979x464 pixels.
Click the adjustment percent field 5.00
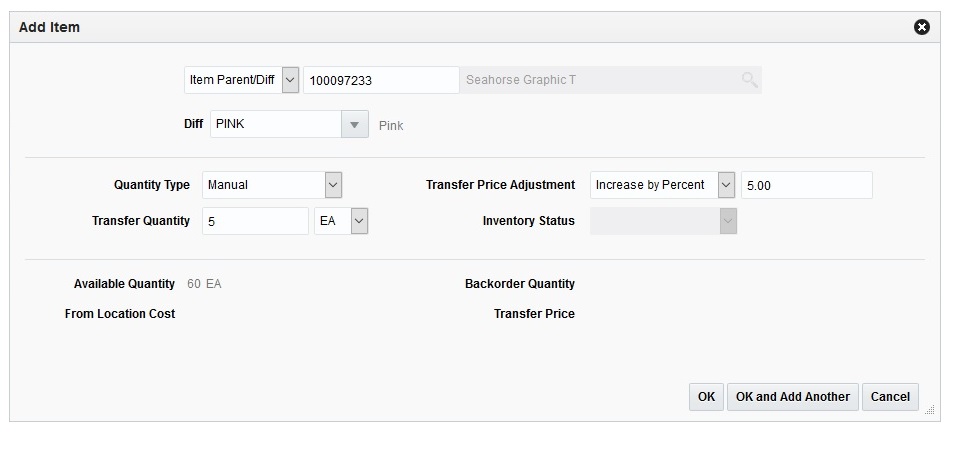tap(806, 185)
